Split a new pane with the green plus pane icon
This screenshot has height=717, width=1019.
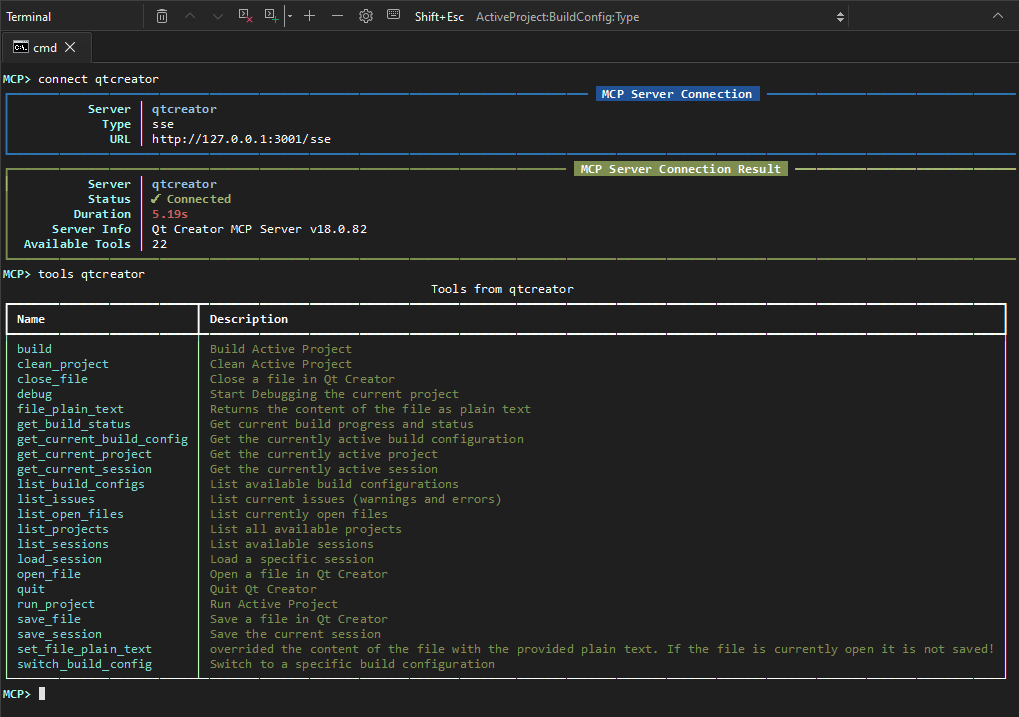click(271, 16)
